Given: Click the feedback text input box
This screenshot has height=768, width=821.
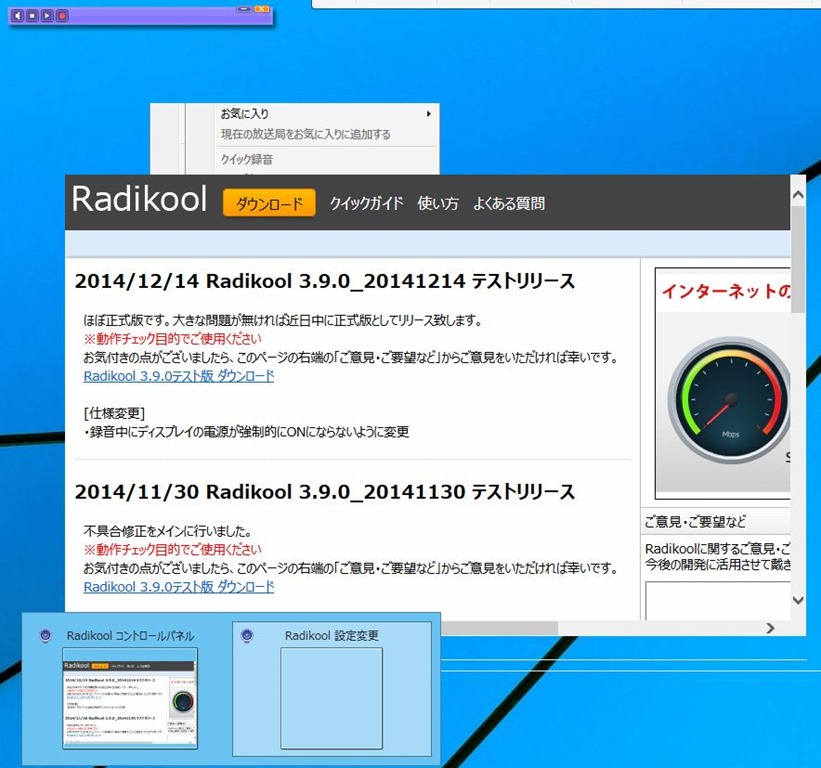Looking at the screenshot, I should coord(718,600).
